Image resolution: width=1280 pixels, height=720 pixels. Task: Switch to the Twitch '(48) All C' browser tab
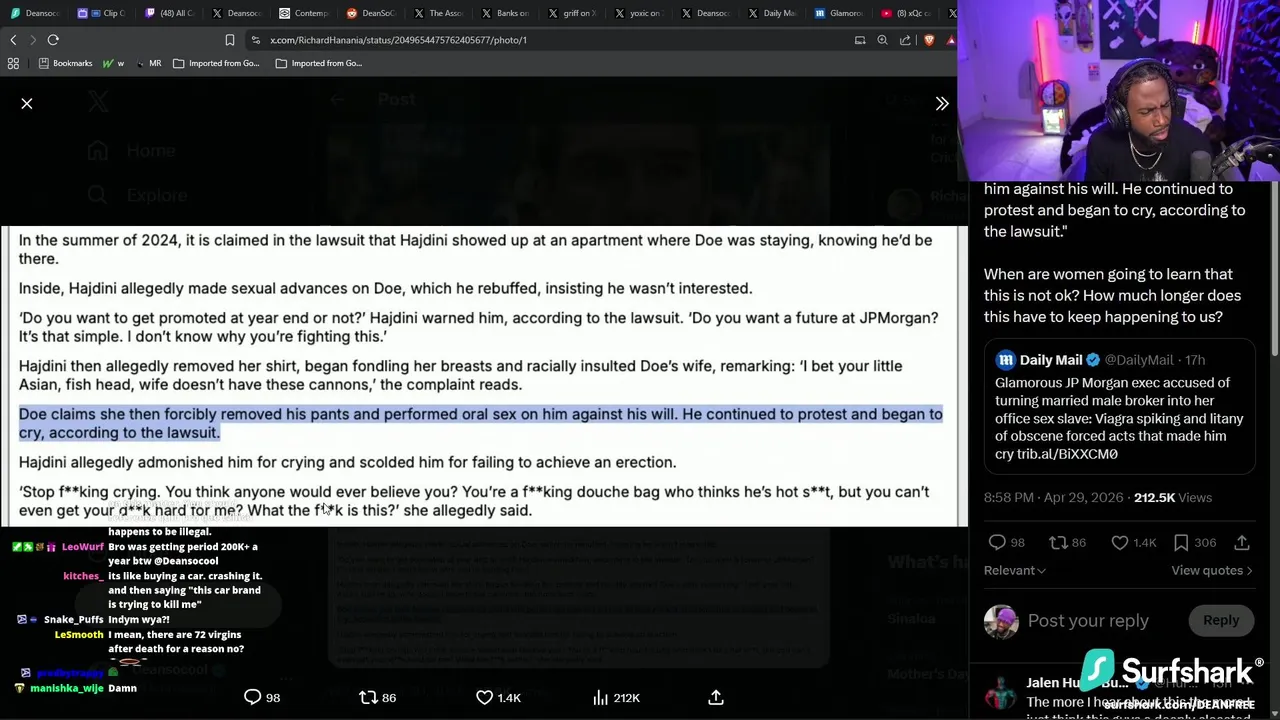(x=171, y=13)
